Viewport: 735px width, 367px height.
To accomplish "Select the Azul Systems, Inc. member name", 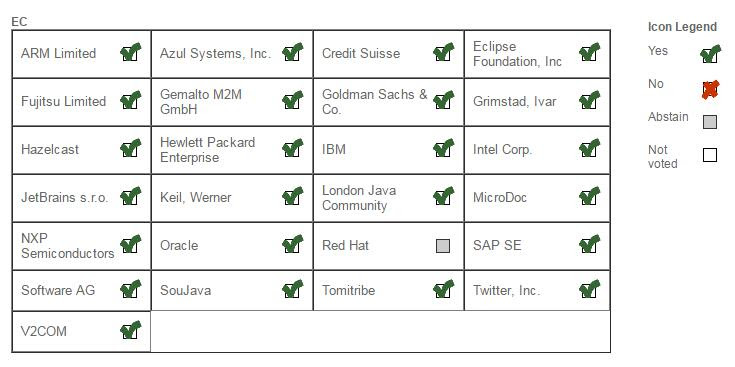I will pos(216,53).
